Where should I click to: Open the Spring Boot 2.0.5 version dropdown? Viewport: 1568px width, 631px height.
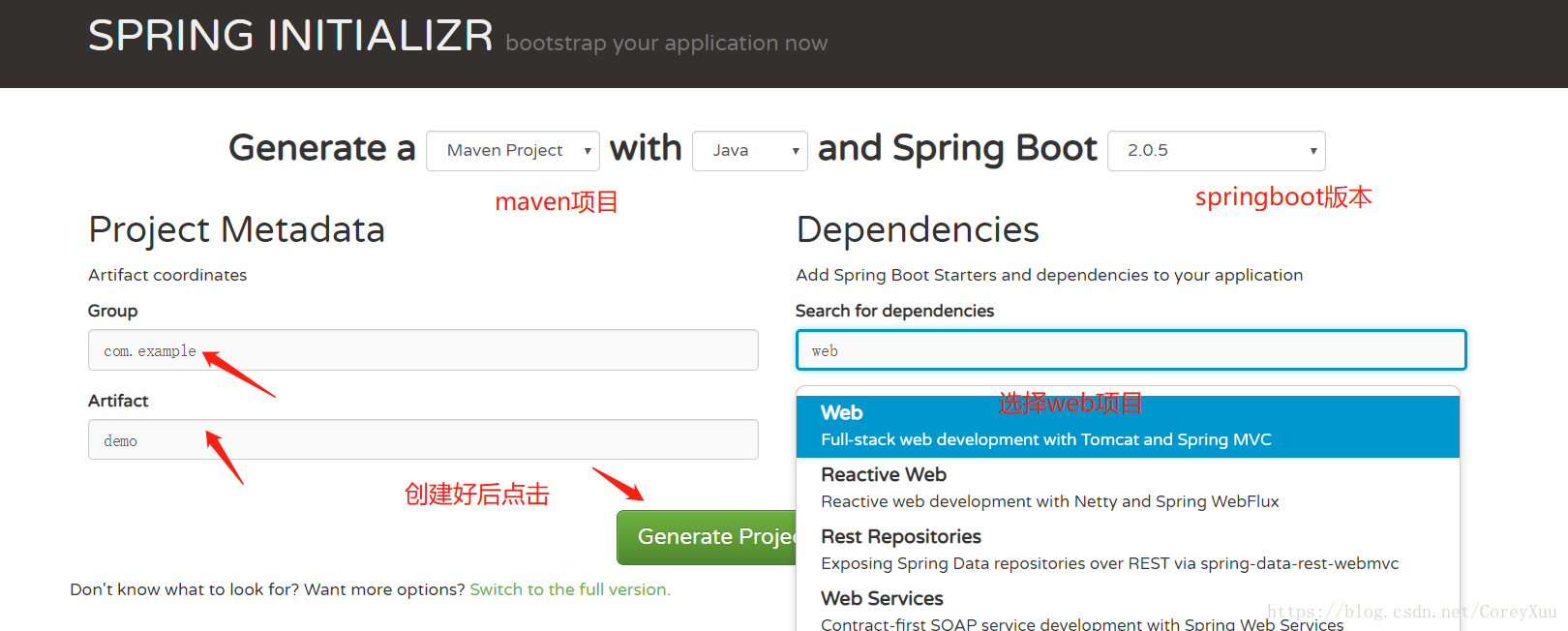[1217, 151]
